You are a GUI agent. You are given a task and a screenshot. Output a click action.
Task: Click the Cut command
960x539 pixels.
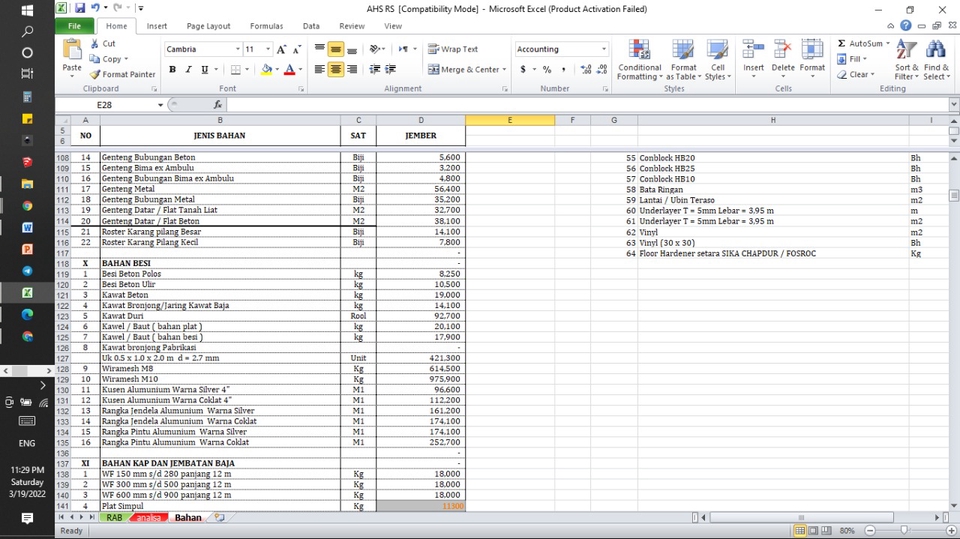(x=103, y=43)
